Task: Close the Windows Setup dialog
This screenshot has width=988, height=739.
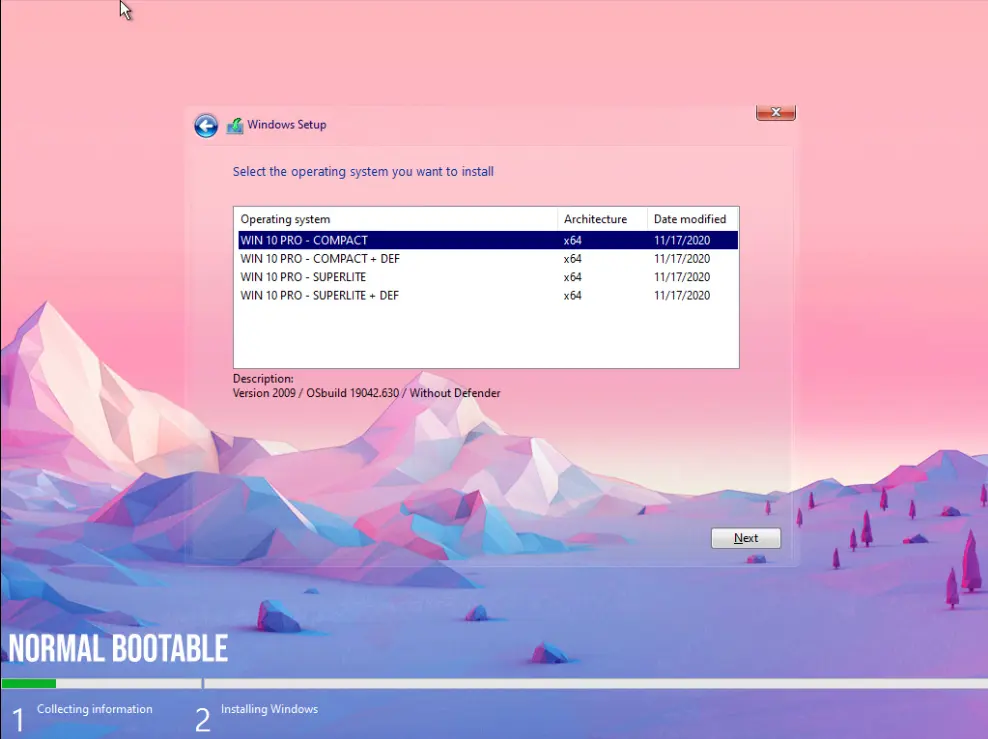Action: 776,112
